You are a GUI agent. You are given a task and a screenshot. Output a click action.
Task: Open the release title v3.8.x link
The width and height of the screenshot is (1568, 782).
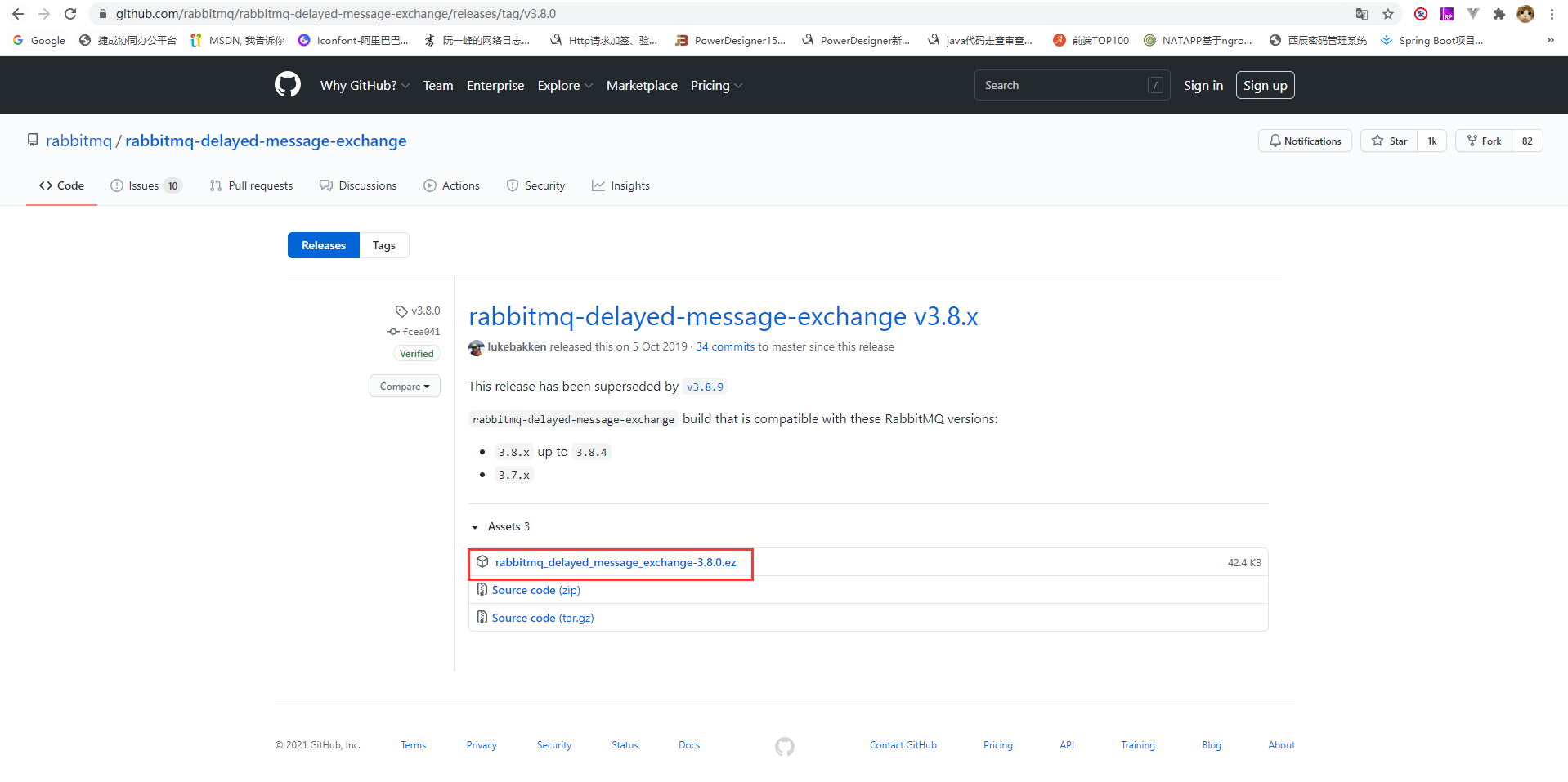(x=724, y=316)
